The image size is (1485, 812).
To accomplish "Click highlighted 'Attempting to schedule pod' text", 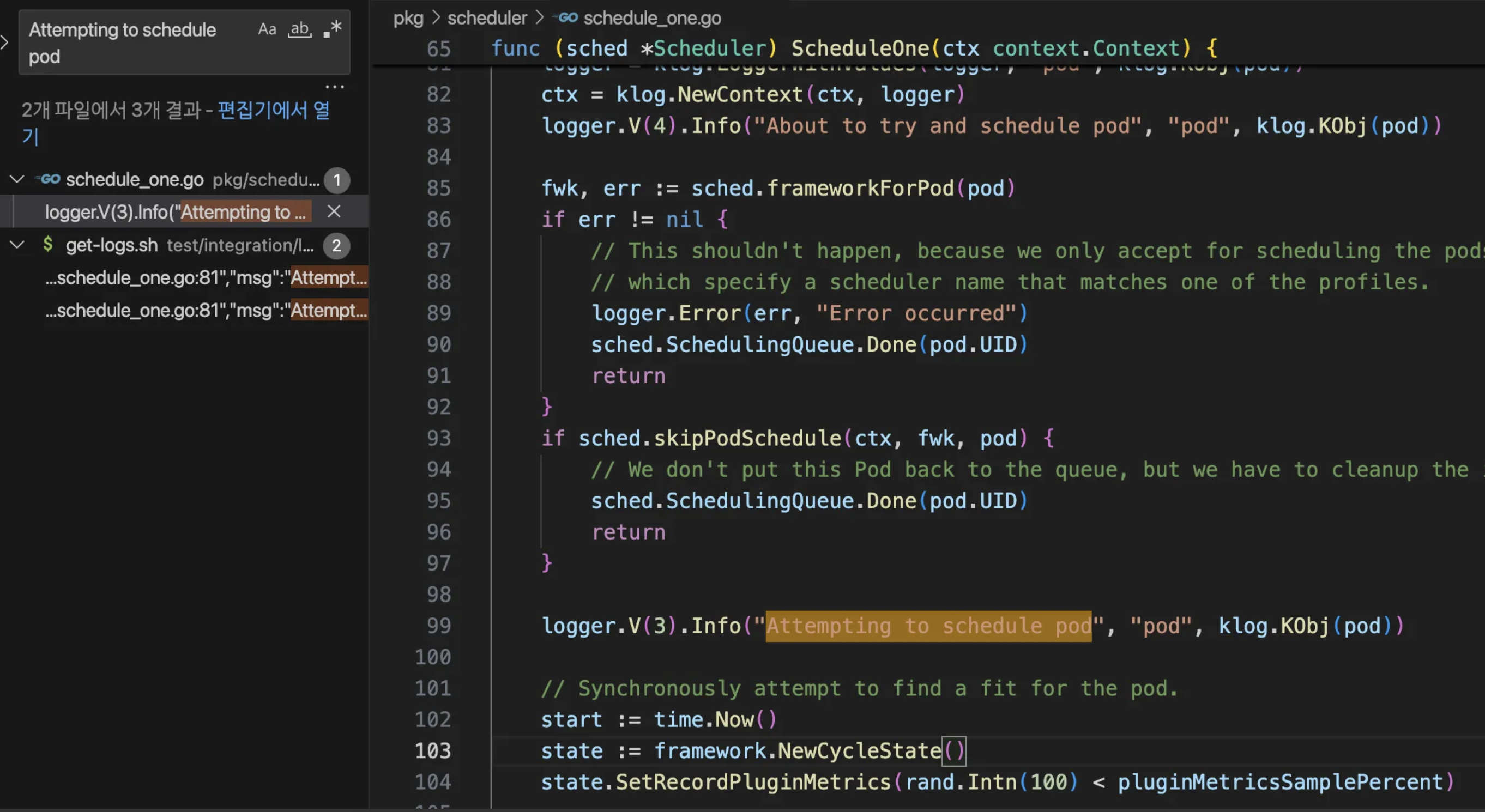I will pyautogui.click(x=929, y=626).
